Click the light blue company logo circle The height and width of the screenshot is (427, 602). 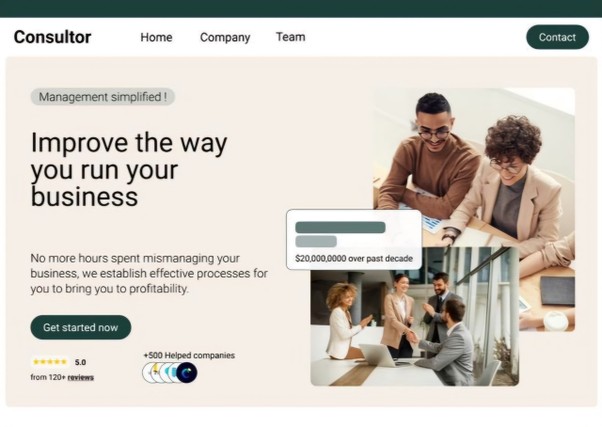(172, 372)
